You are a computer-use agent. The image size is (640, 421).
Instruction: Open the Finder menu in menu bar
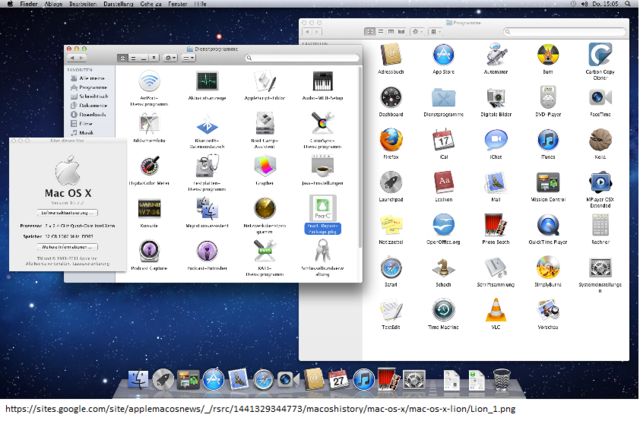29,4
